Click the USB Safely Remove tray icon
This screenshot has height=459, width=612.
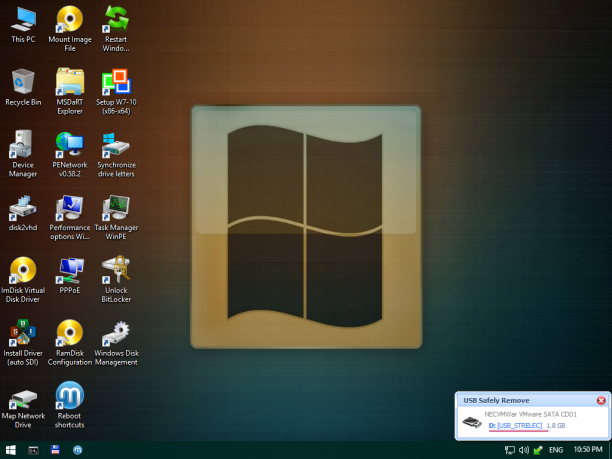pyautogui.click(x=538, y=450)
